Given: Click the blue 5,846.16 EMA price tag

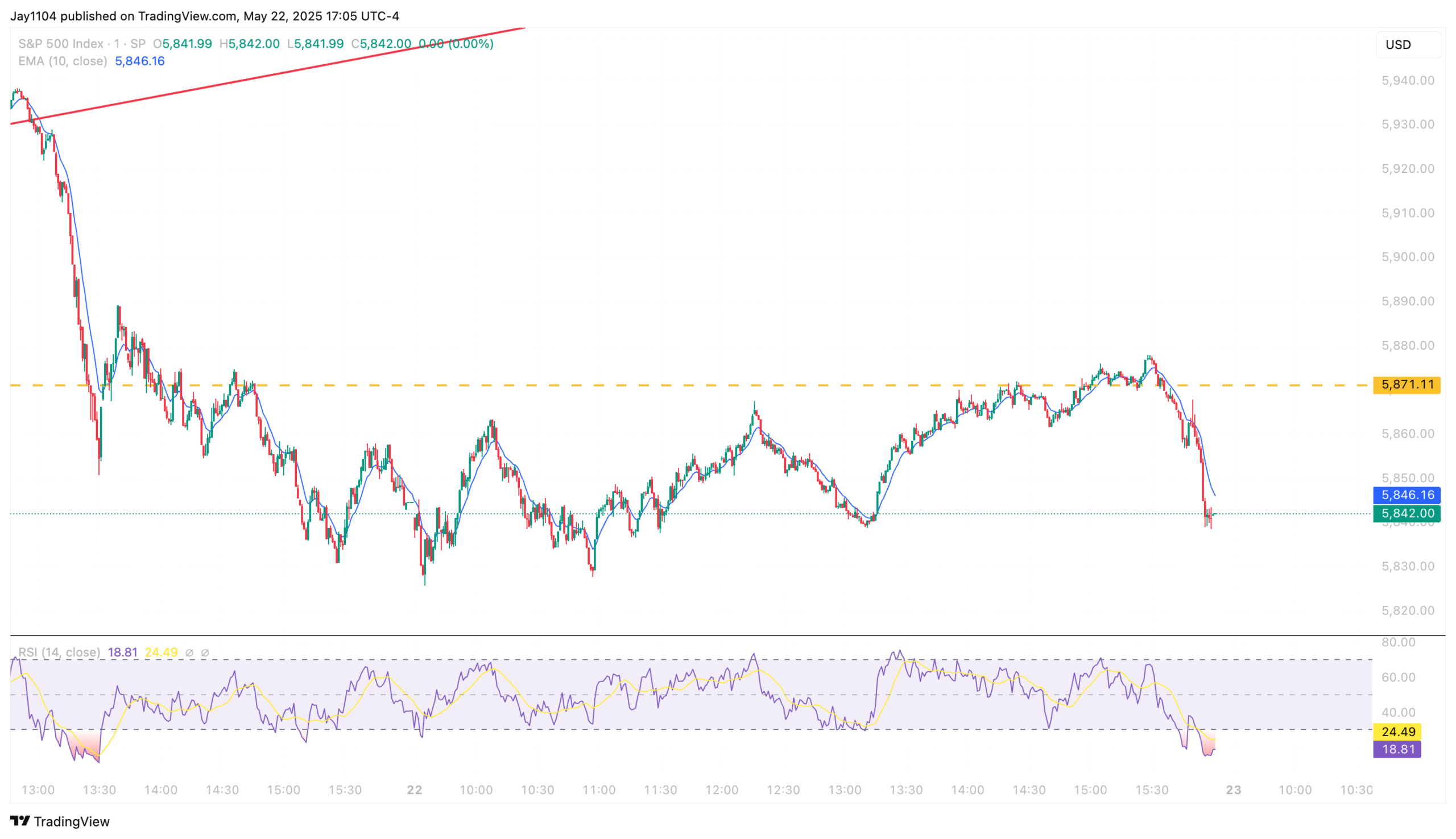Looking at the screenshot, I should 1407,495.
